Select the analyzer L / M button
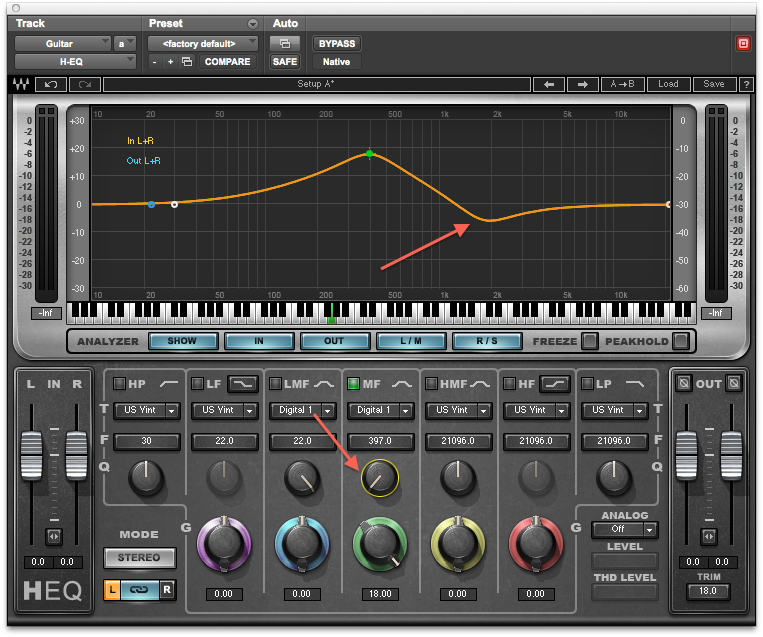763x637 pixels. [x=411, y=341]
